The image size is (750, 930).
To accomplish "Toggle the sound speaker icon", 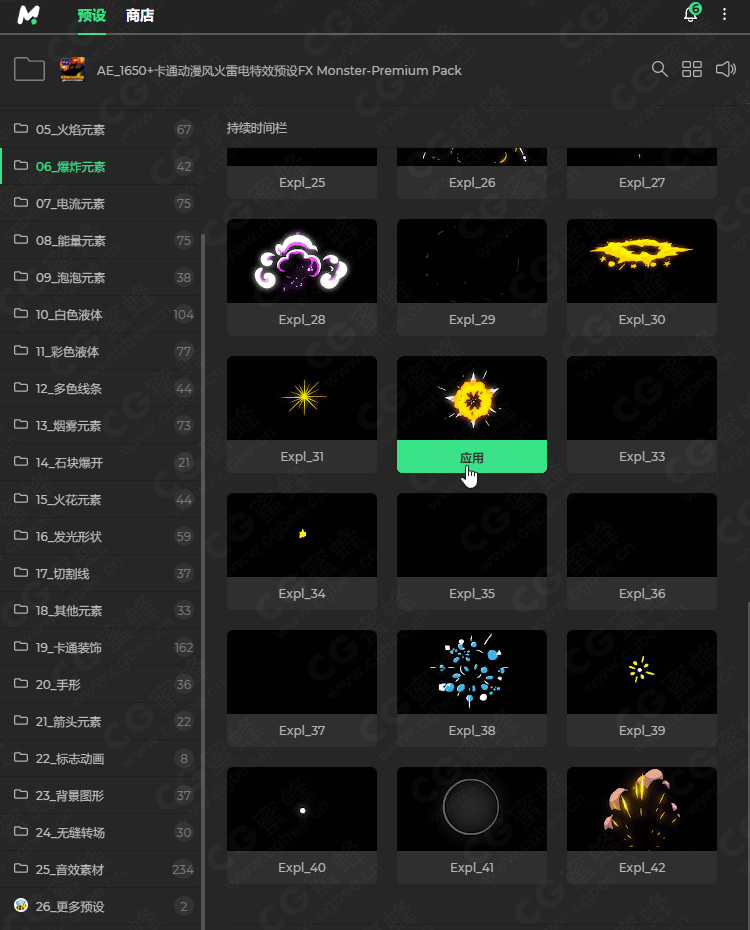I will [x=726, y=69].
